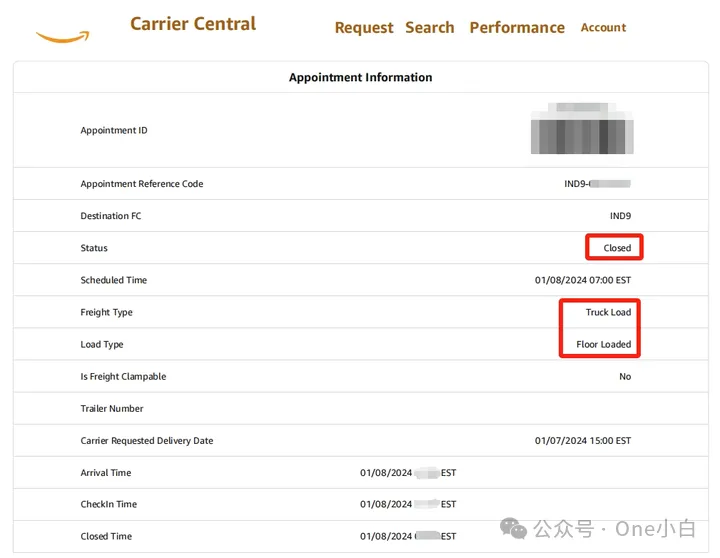Select the IND9- reference code value
The image size is (720, 558).
(x=597, y=184)
